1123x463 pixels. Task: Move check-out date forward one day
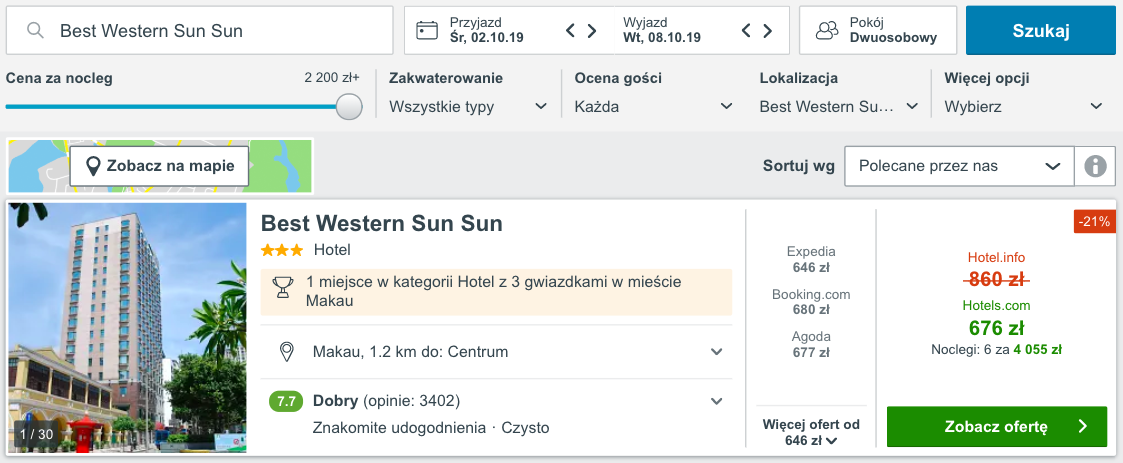(768, 31)
